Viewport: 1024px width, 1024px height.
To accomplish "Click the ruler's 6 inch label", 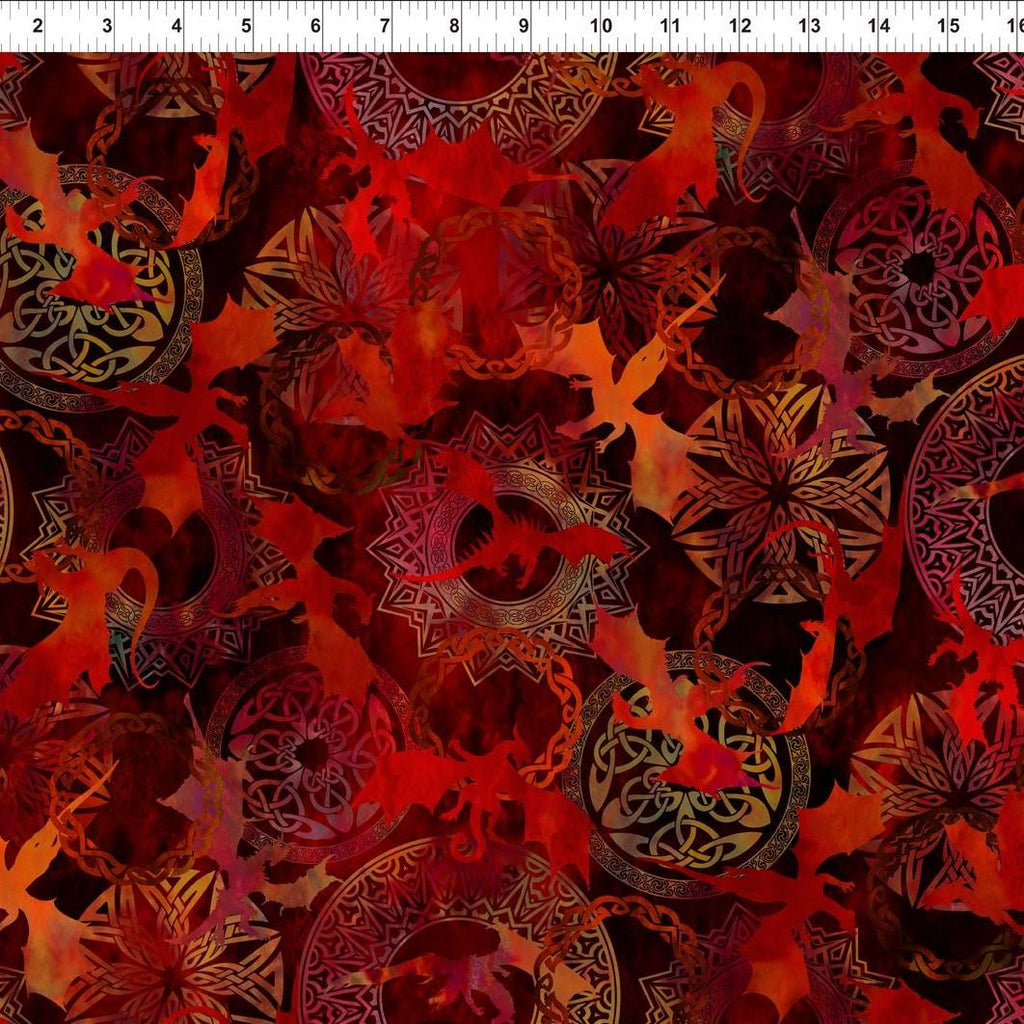I will pos(315,26).
